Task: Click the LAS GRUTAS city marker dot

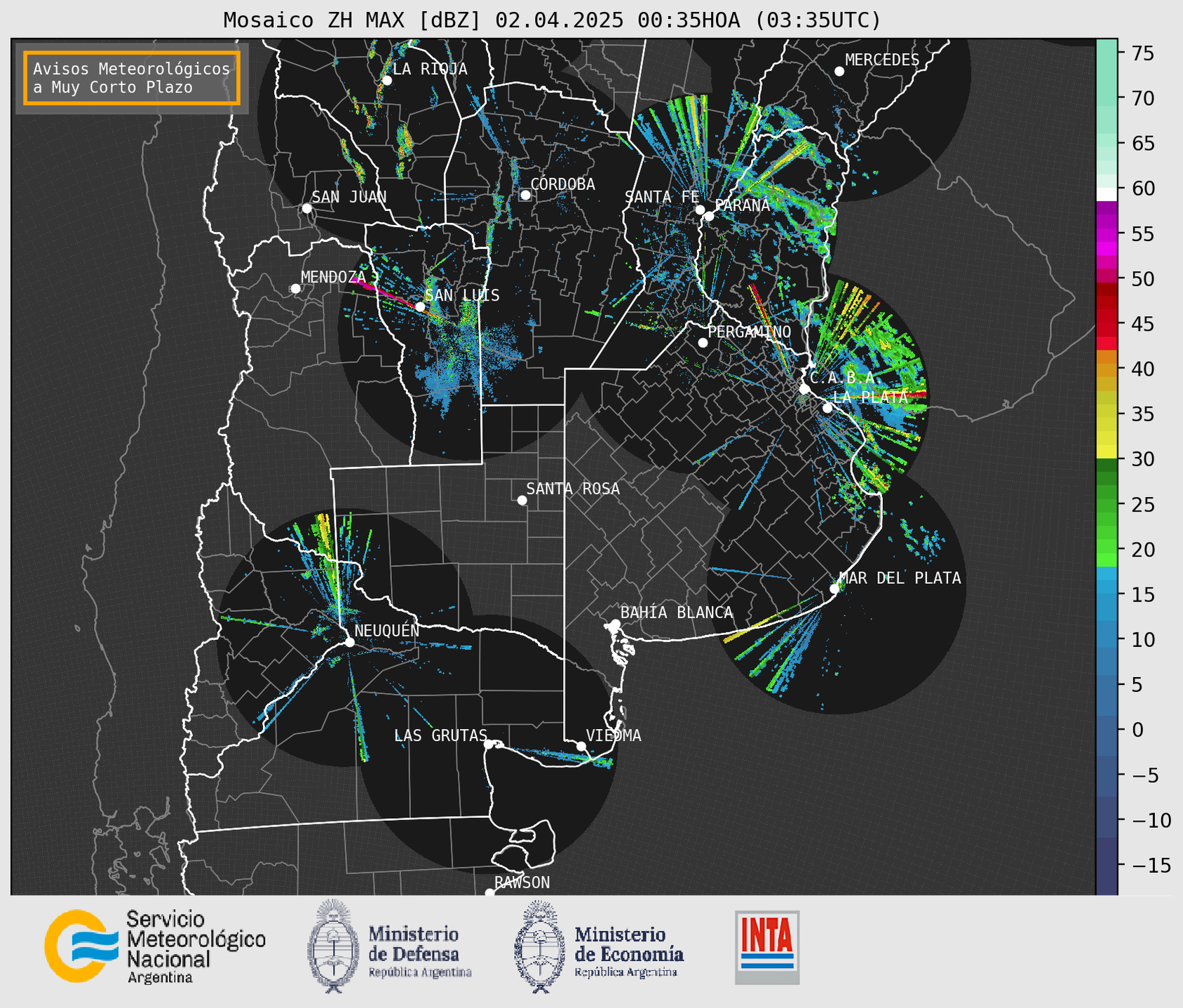Action: pyautogui.click(x=489, y=744)
